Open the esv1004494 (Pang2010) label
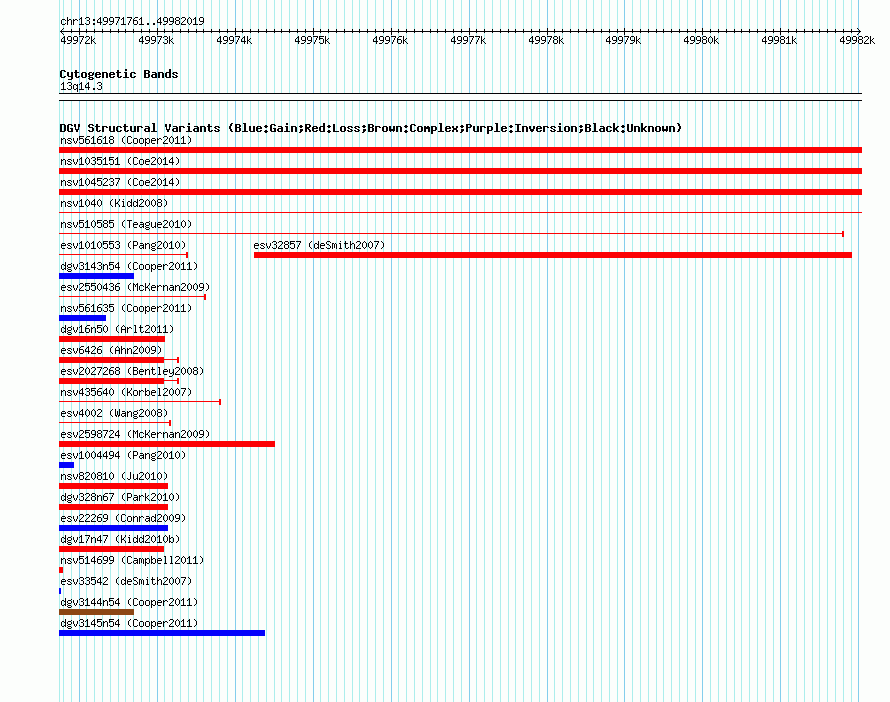890x702 pixels. click(x=123, y=455)
